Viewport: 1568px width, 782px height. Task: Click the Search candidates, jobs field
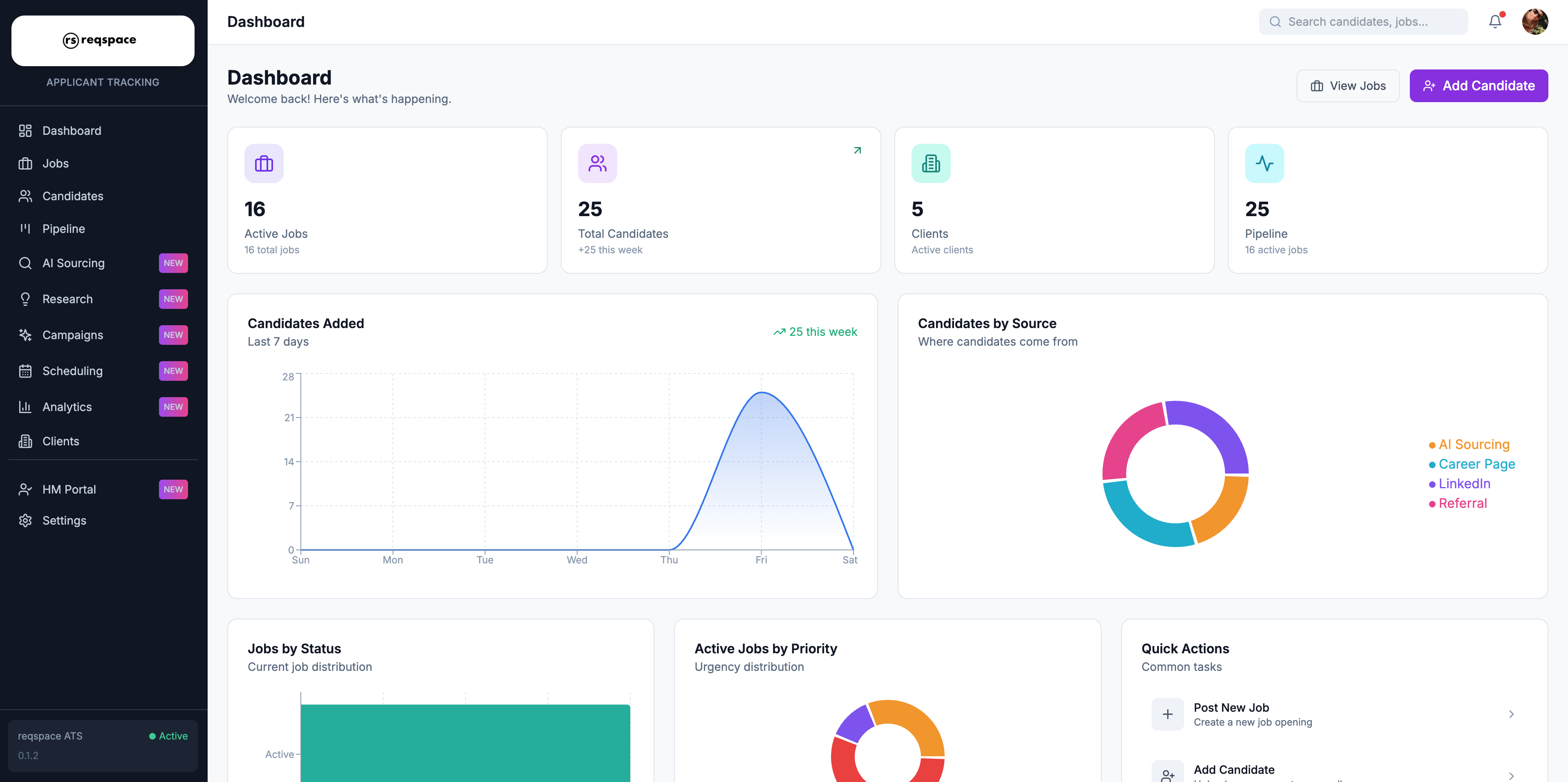click(x=1364, y=22)
